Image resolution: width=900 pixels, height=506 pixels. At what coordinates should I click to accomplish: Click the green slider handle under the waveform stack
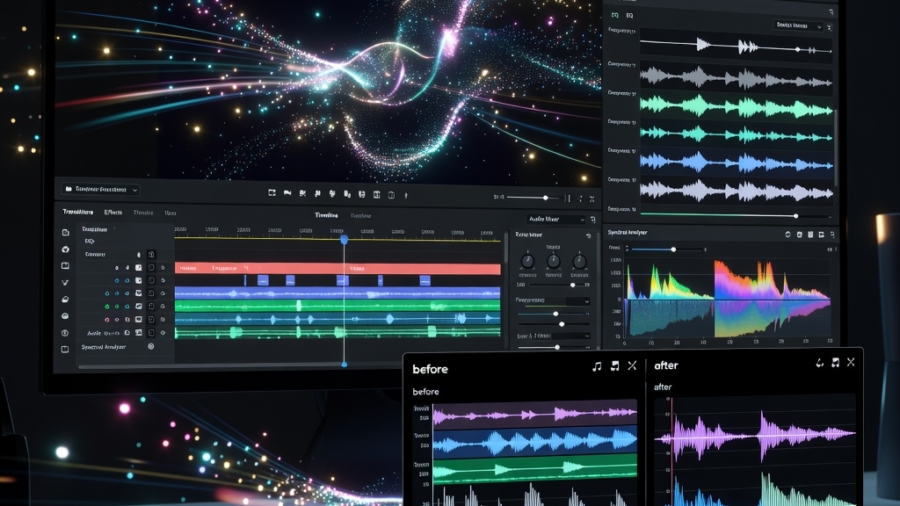(796, 216)
